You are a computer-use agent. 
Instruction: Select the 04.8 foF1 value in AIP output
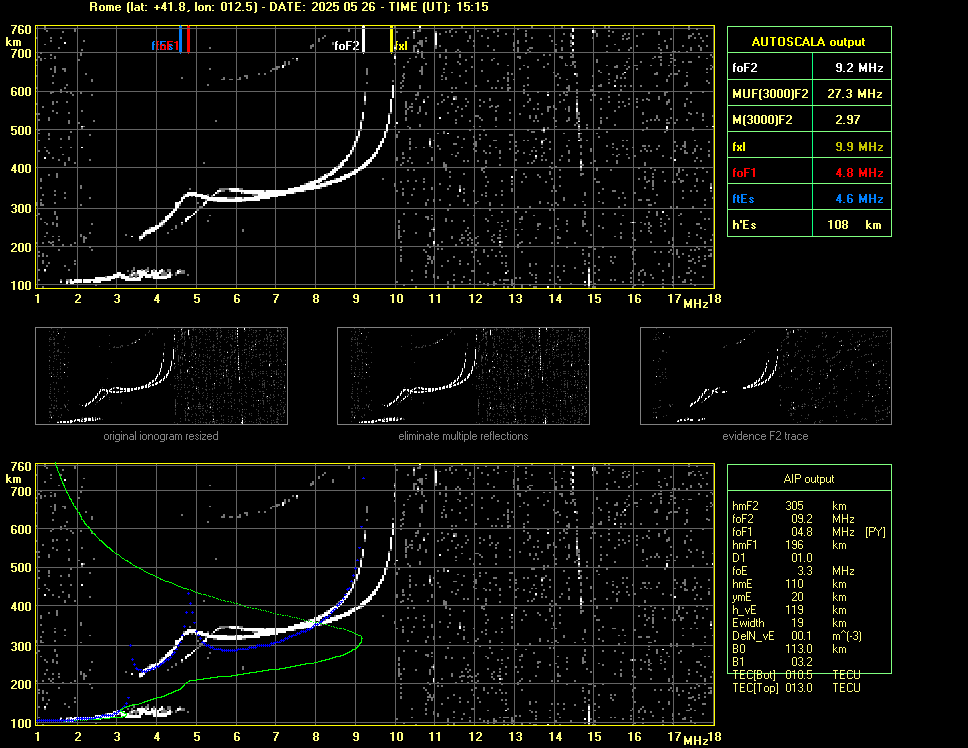click(x=801, y=532)
